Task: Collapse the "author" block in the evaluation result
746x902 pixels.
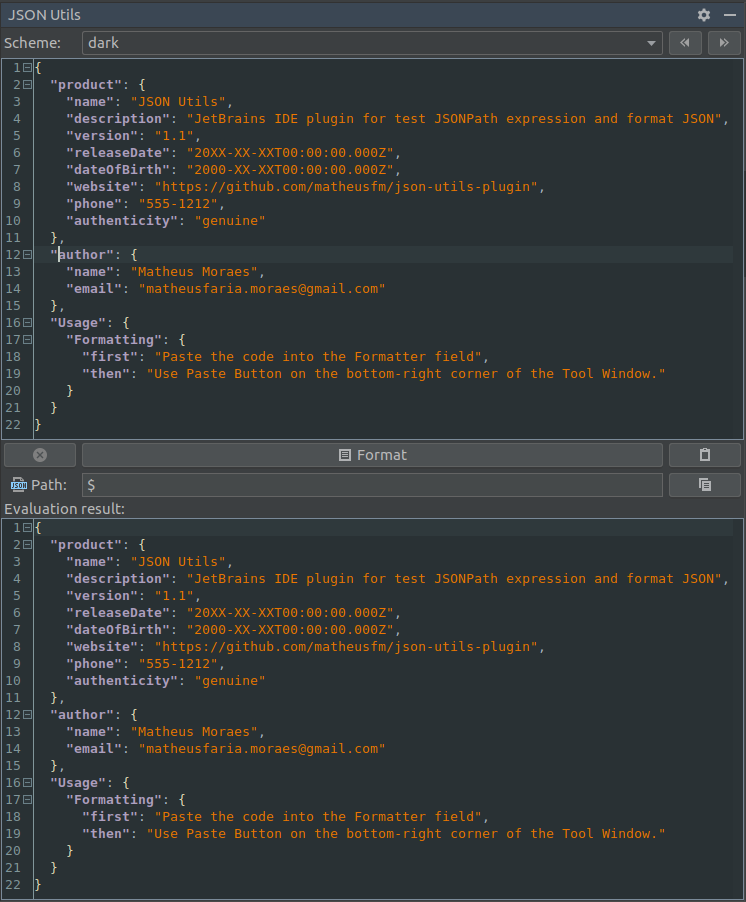Action: [27, 714]
